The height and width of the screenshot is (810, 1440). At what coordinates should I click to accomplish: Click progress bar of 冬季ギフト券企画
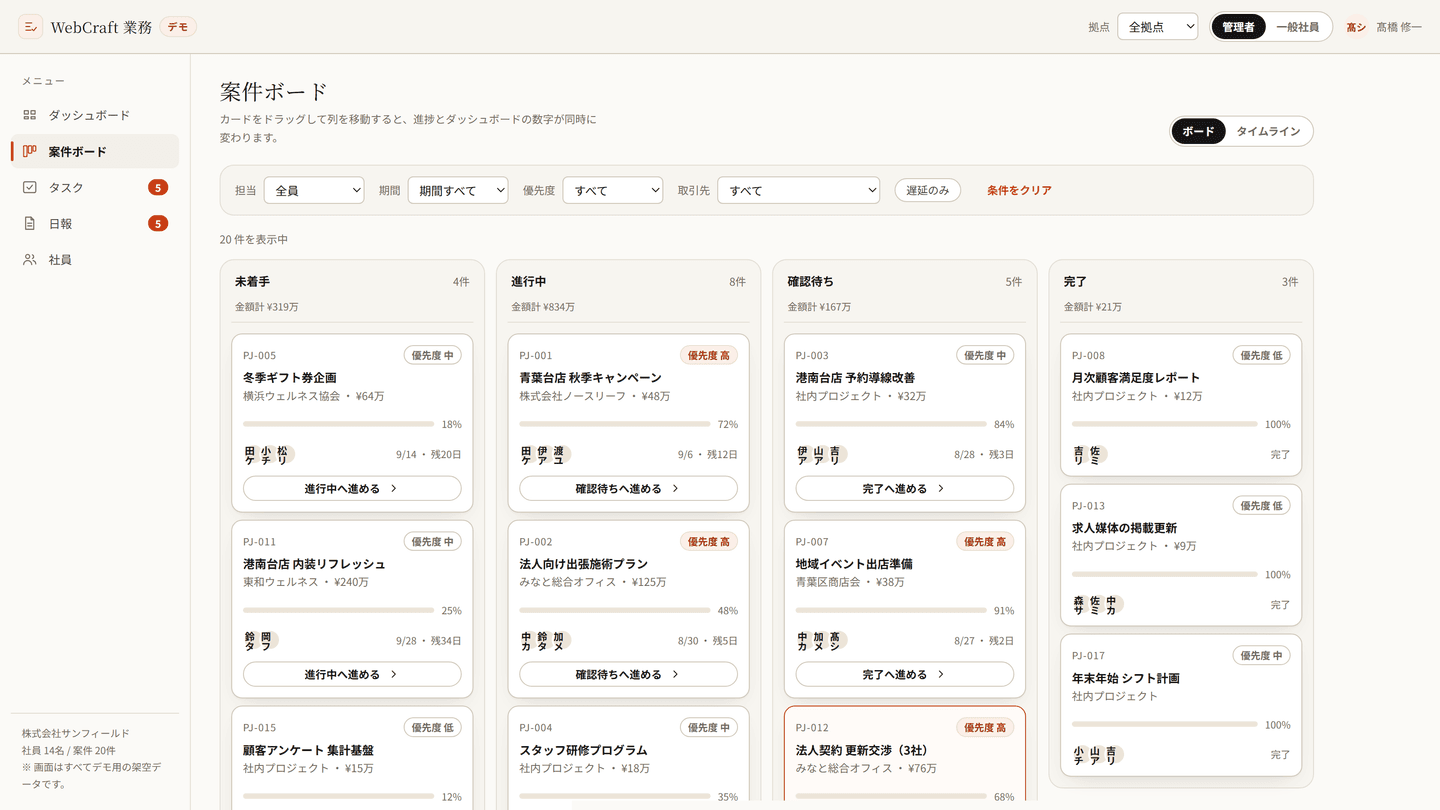click(338, 424)
